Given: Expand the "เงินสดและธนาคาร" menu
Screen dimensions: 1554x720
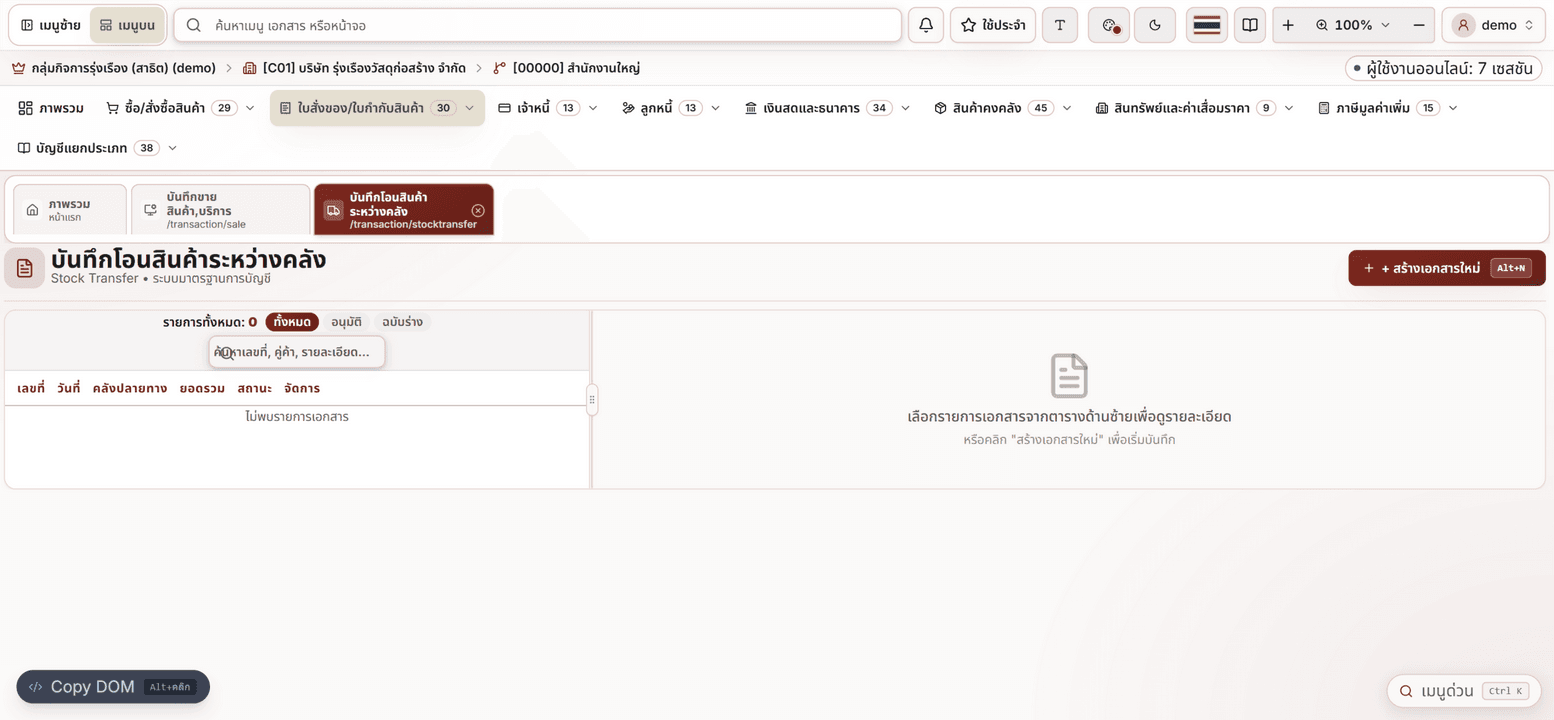Looking at the screenshot, I should tap(827, 108).
